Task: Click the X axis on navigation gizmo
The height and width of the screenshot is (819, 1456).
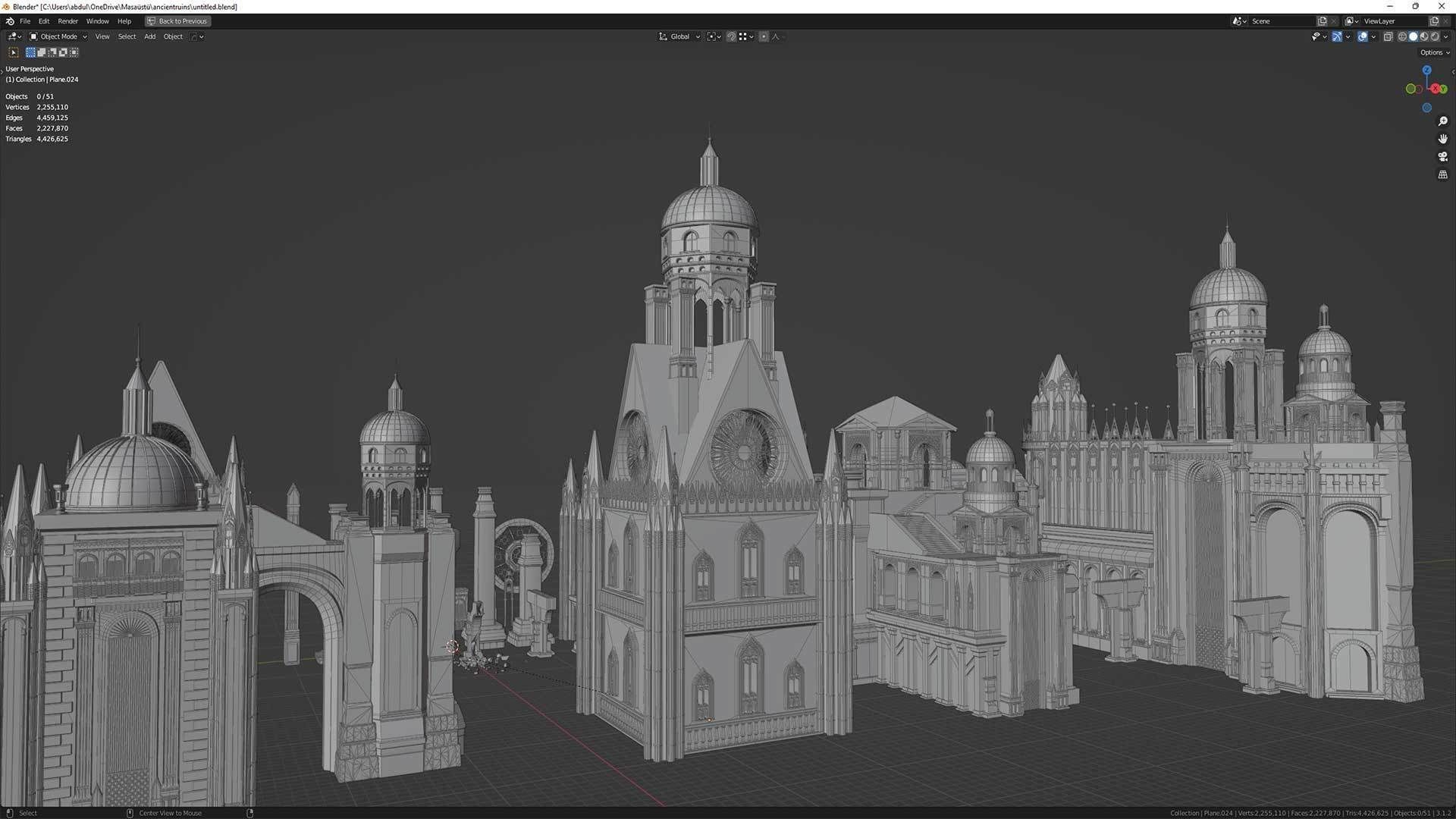Action: pyautogui.click(x=1435, y=89)
